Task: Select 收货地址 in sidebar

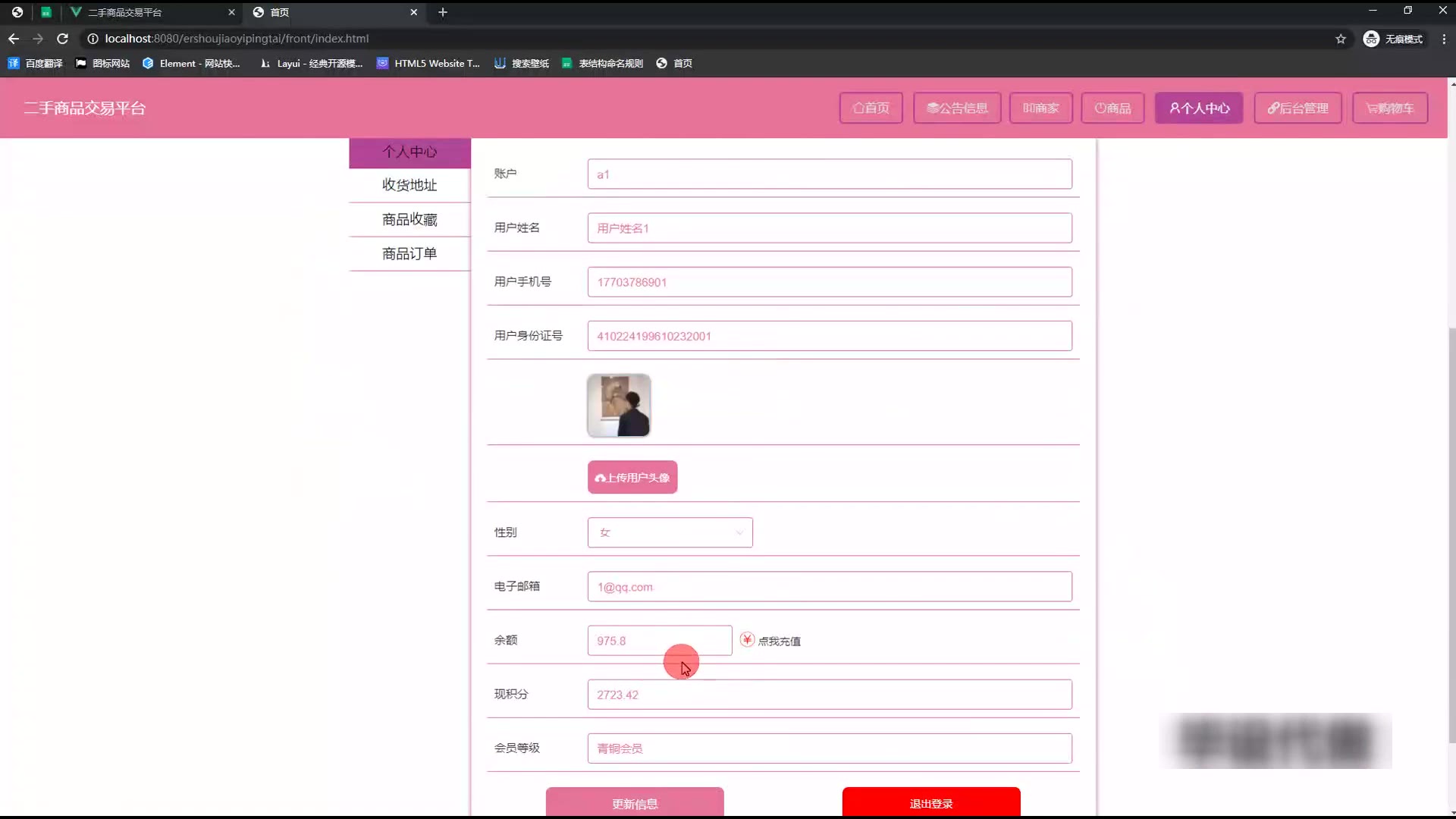Action: tap(409, 185)
